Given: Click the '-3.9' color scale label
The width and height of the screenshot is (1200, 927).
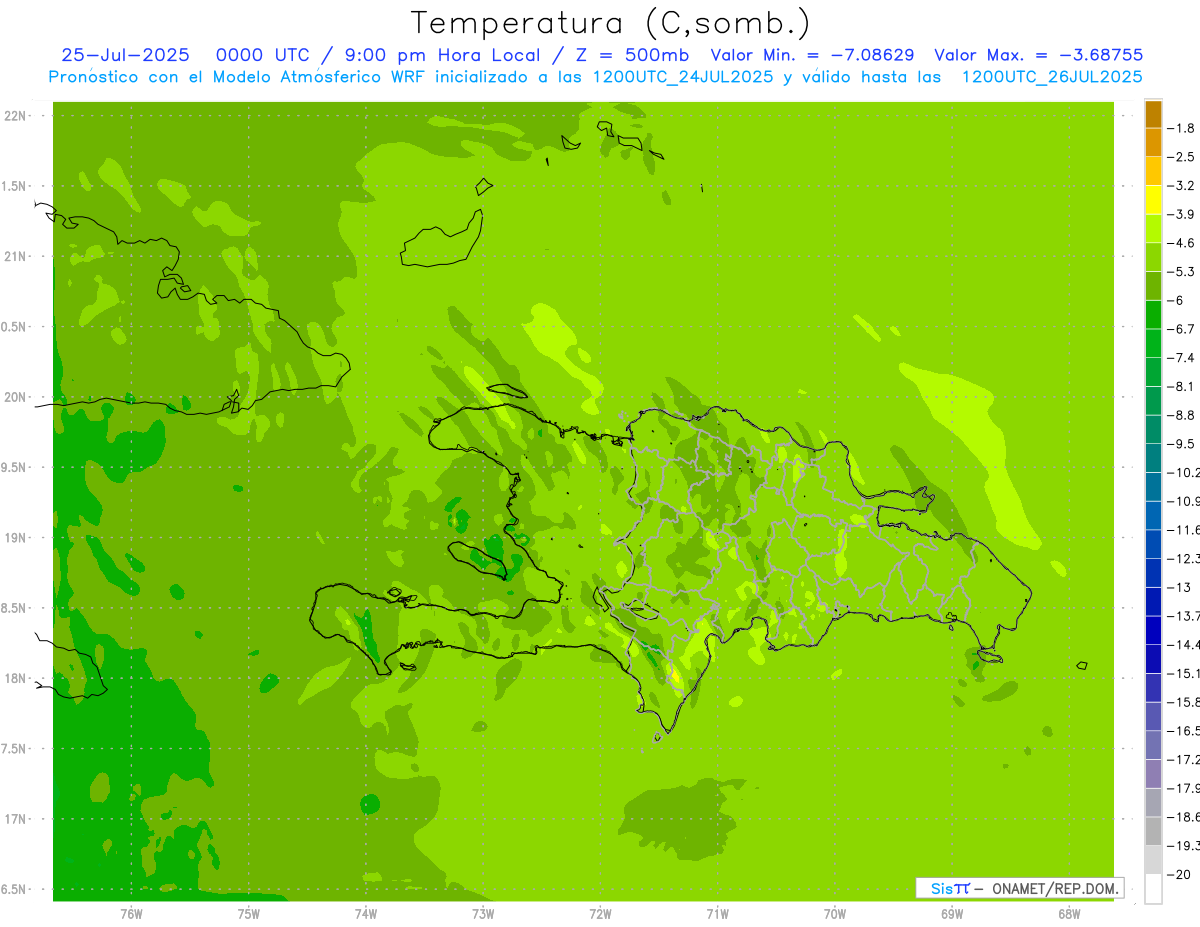Looking at the screenshot, I should pos(1181,214).
